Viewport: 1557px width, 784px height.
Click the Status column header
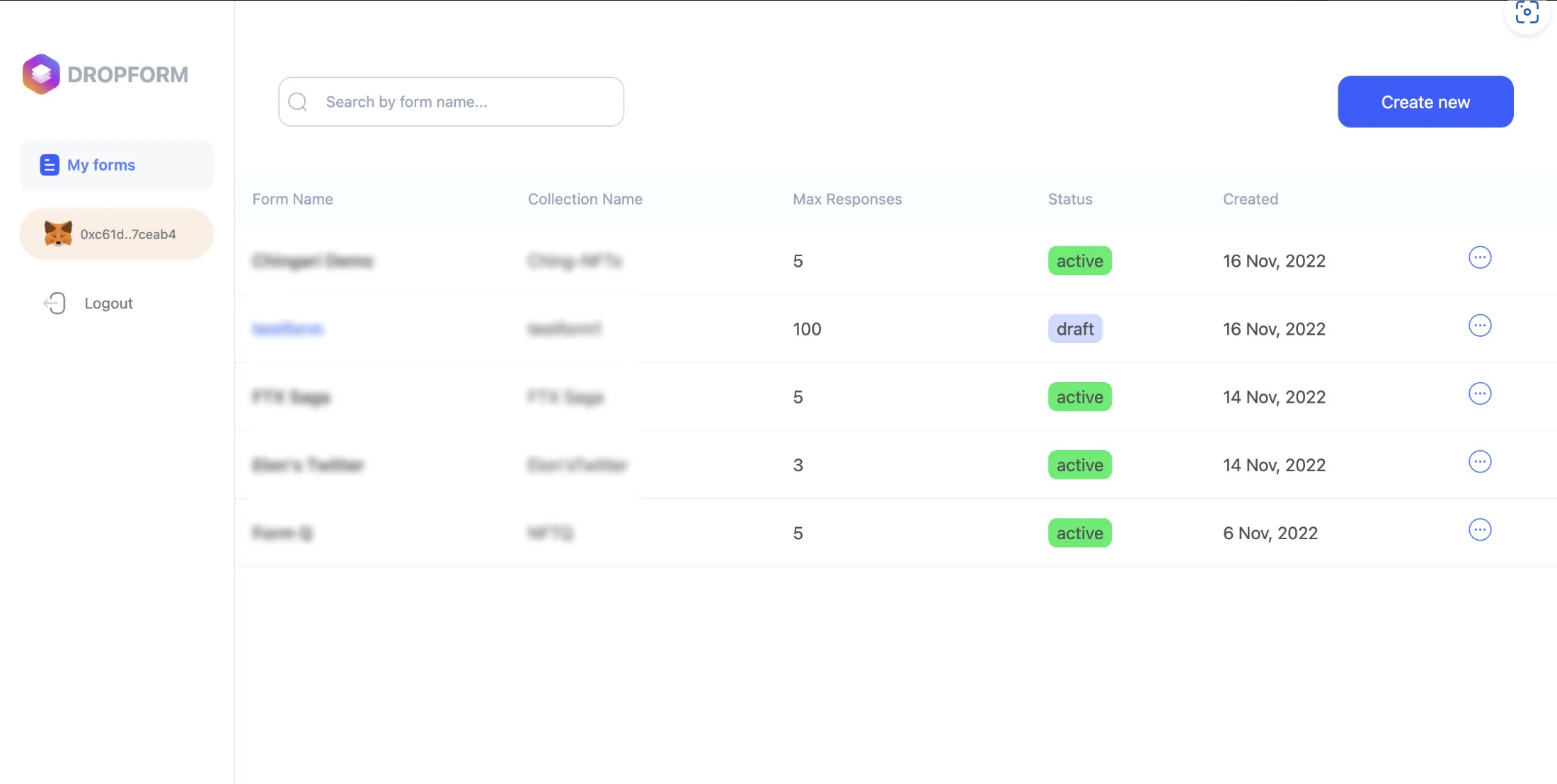tap(1069, 200)
